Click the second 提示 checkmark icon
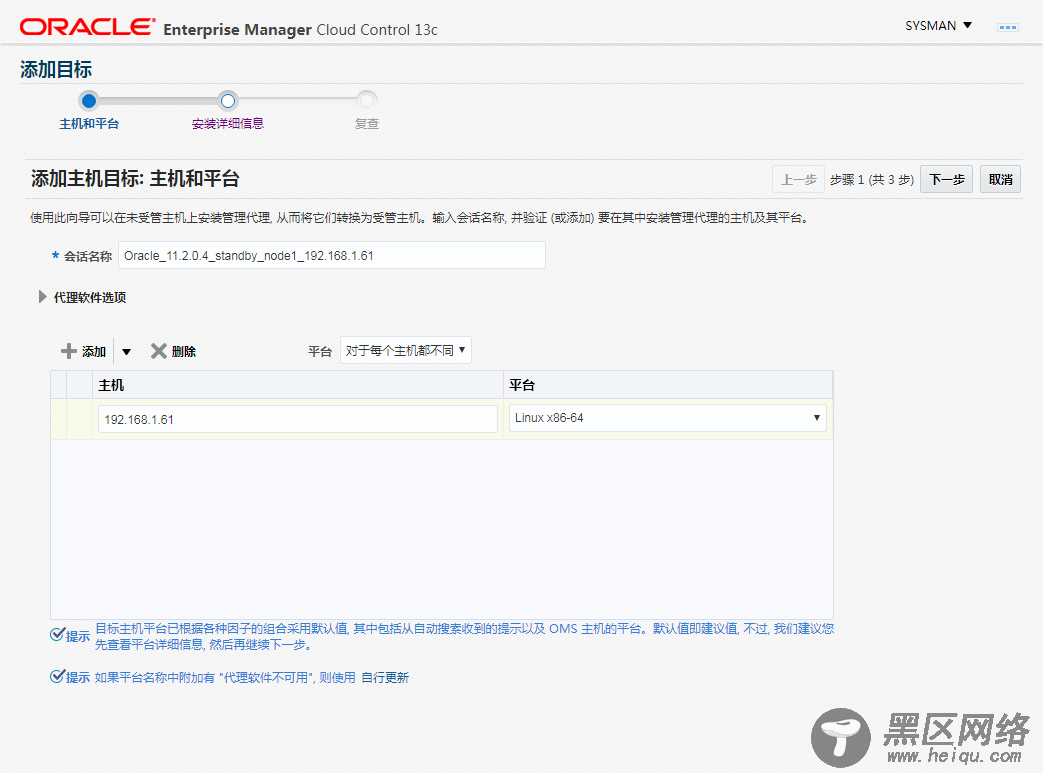 pyautogui.click(x=58, y=677)
